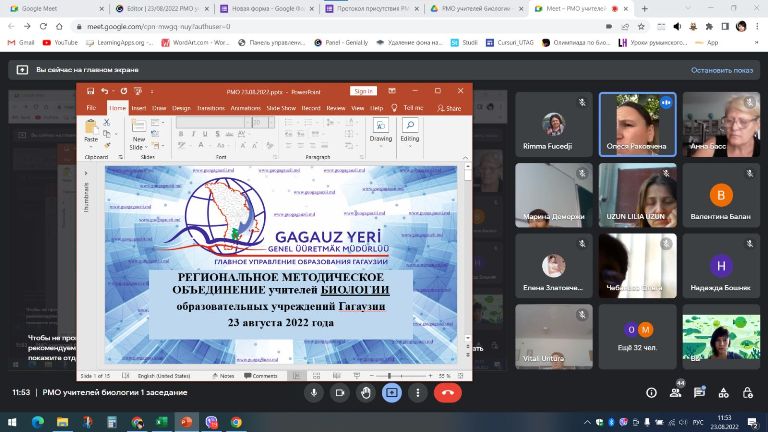Open the 'Ещё 32 чел.' participants tile

click(x=637, y=336)
